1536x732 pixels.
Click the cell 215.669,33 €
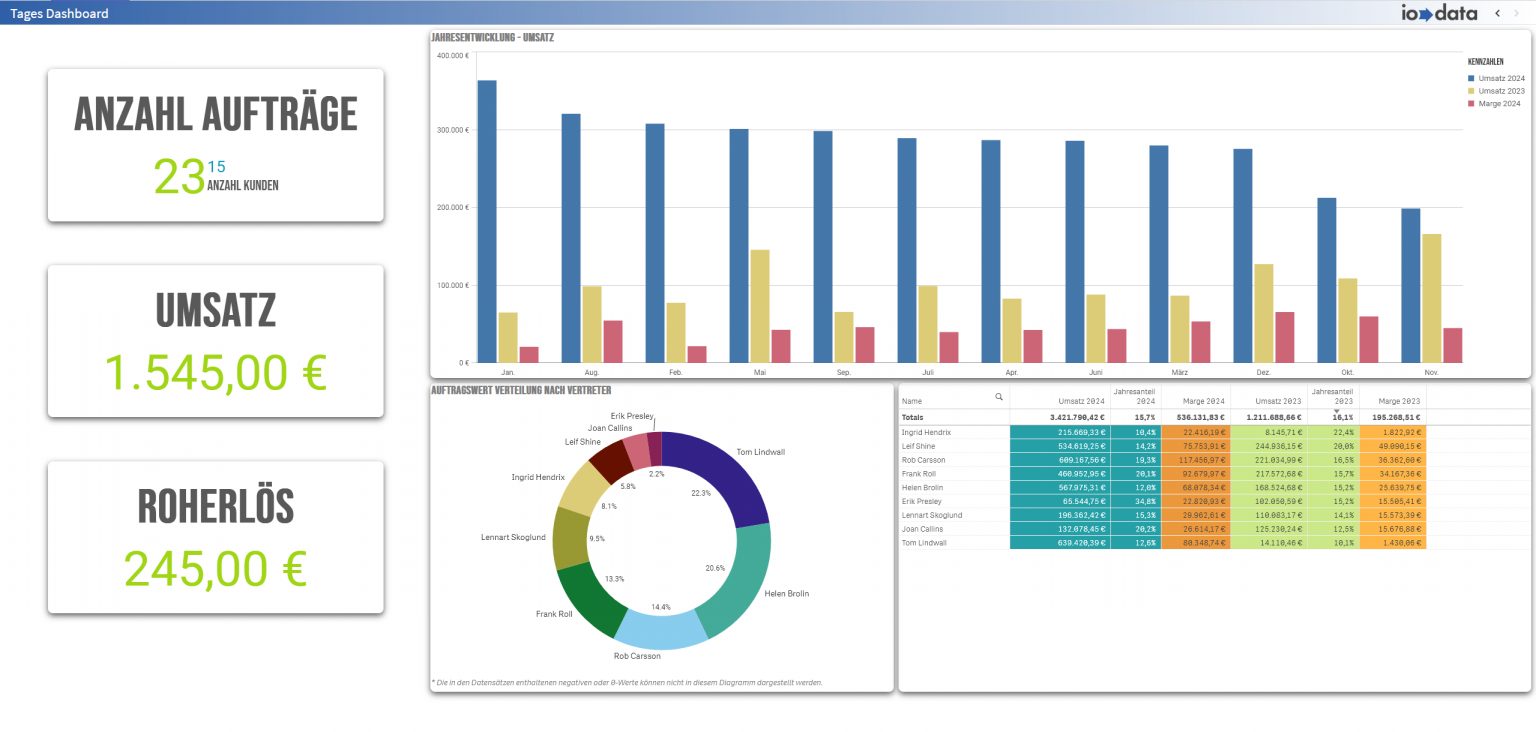1060,432
